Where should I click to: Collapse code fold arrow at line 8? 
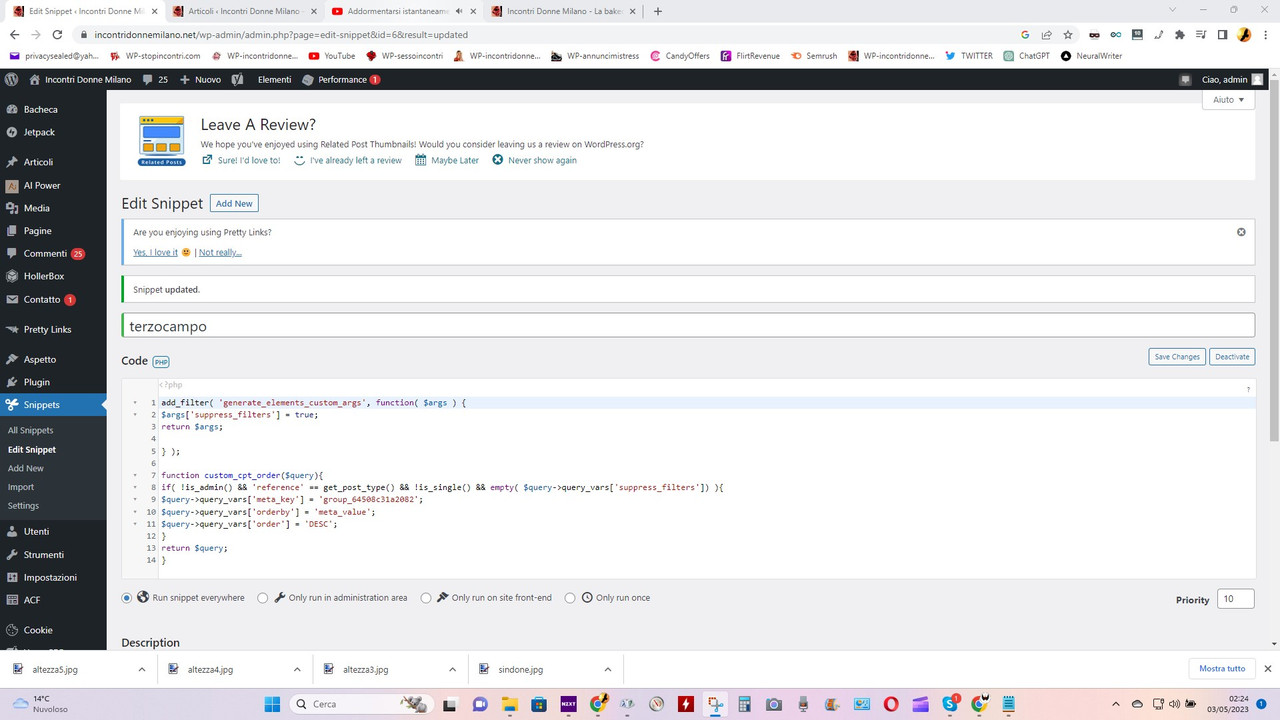click(x=135, y=487)
